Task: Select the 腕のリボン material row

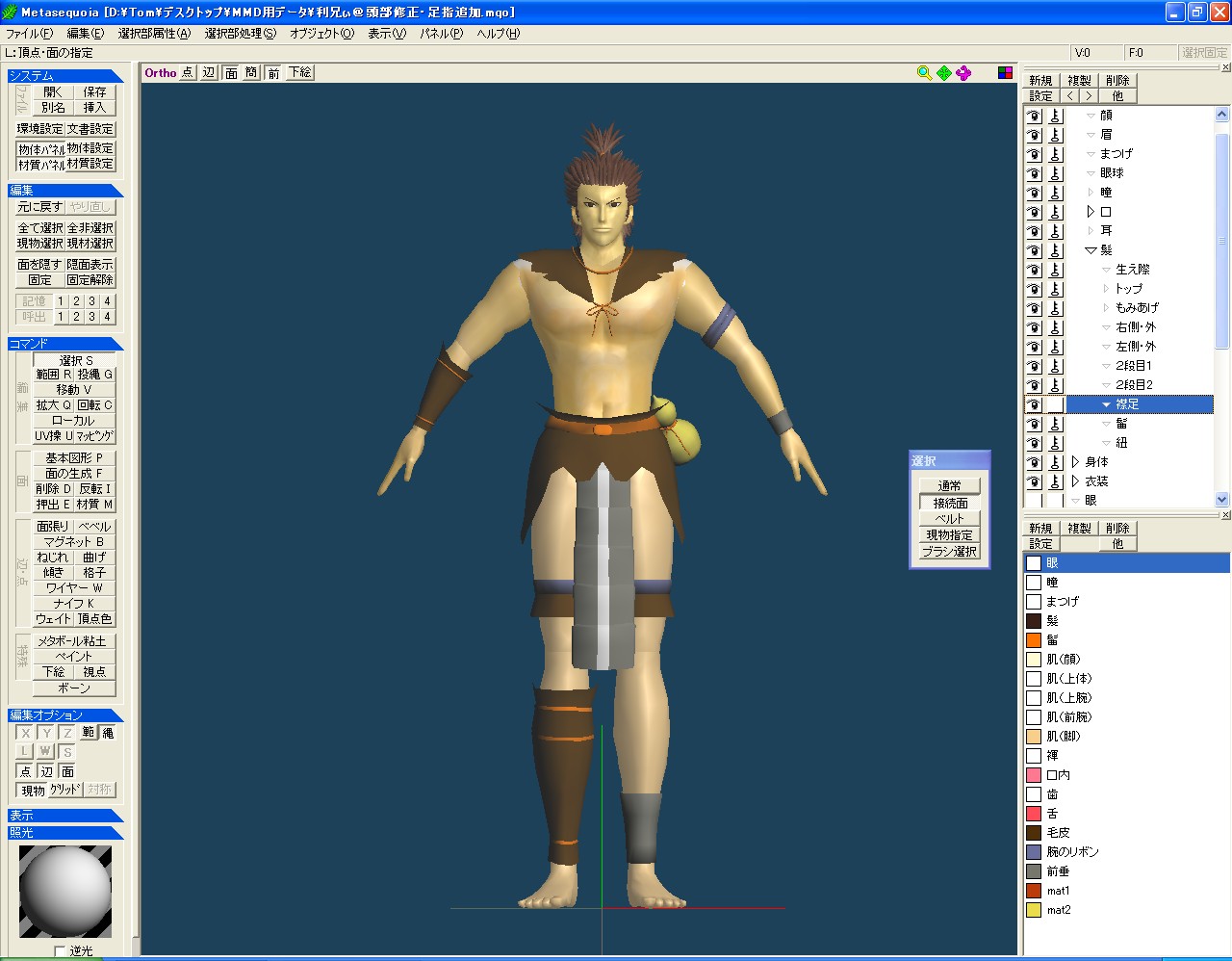Action: tap(1126, 852)
